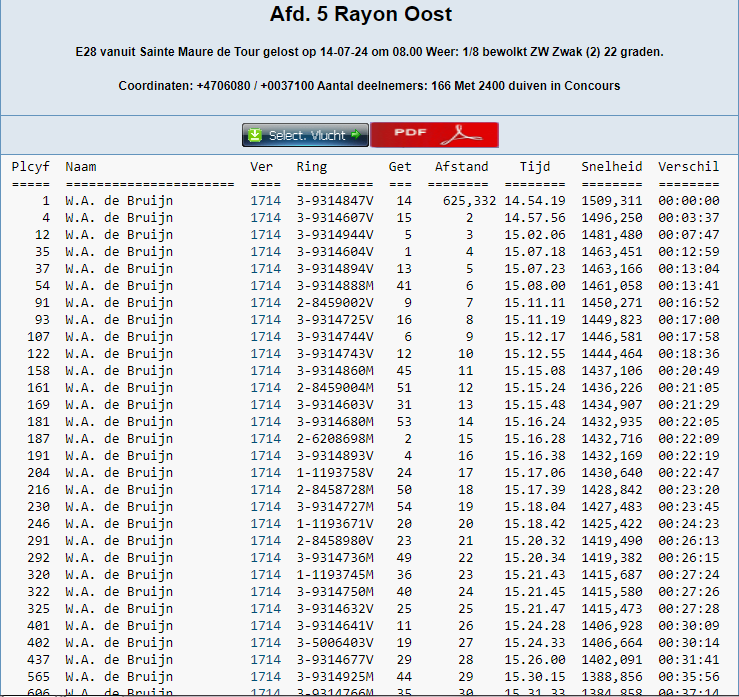This screenshot has width=739, height=697.
Task: Open Ver link 1714 in row with ring 3-9314743V
Action: coord(265,353)
